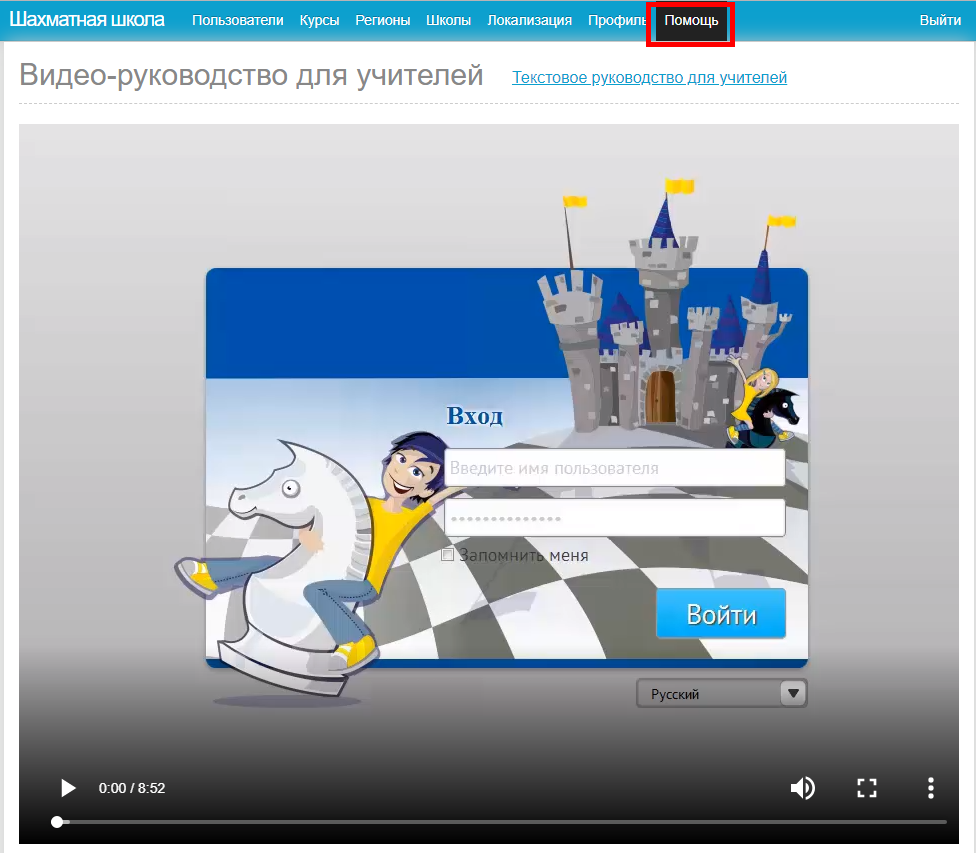Enter fullscreen mode for the video
The width and height of the screenshot is (976, 853).
click(867, 788)
